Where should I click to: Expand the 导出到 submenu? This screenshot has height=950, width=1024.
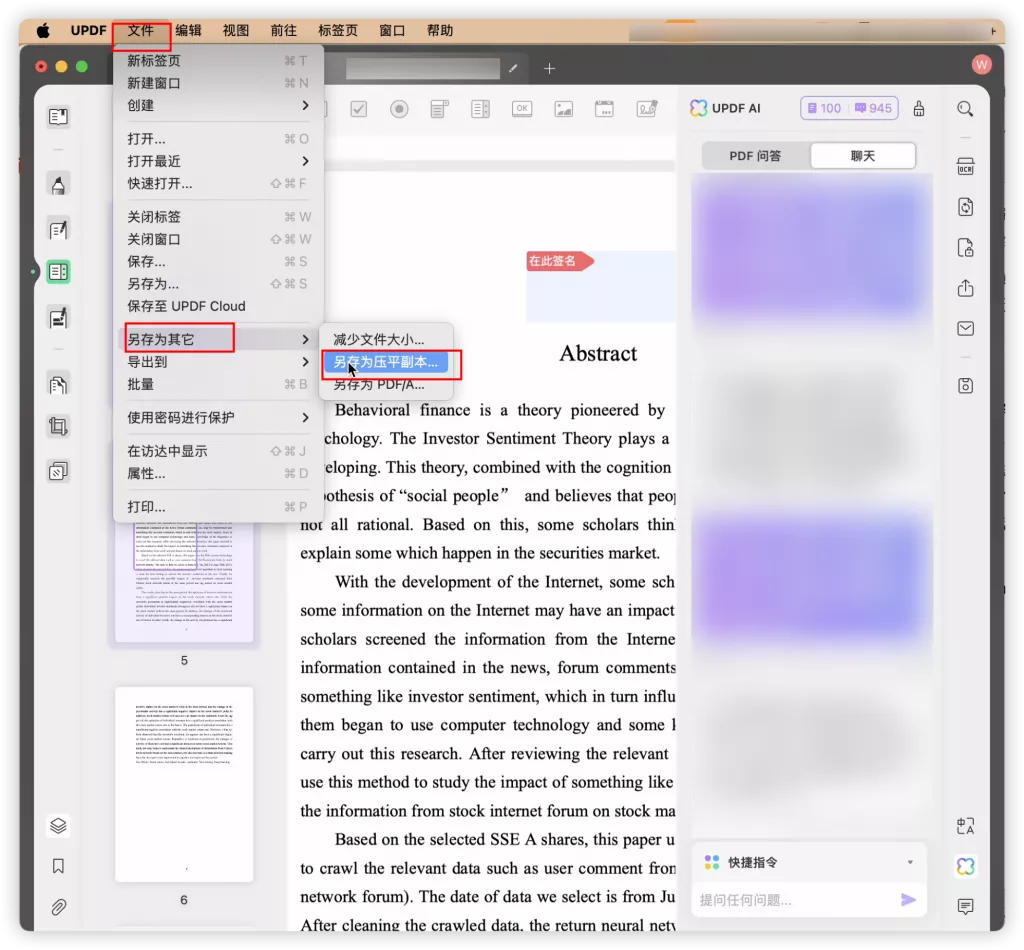pos(218,362)
